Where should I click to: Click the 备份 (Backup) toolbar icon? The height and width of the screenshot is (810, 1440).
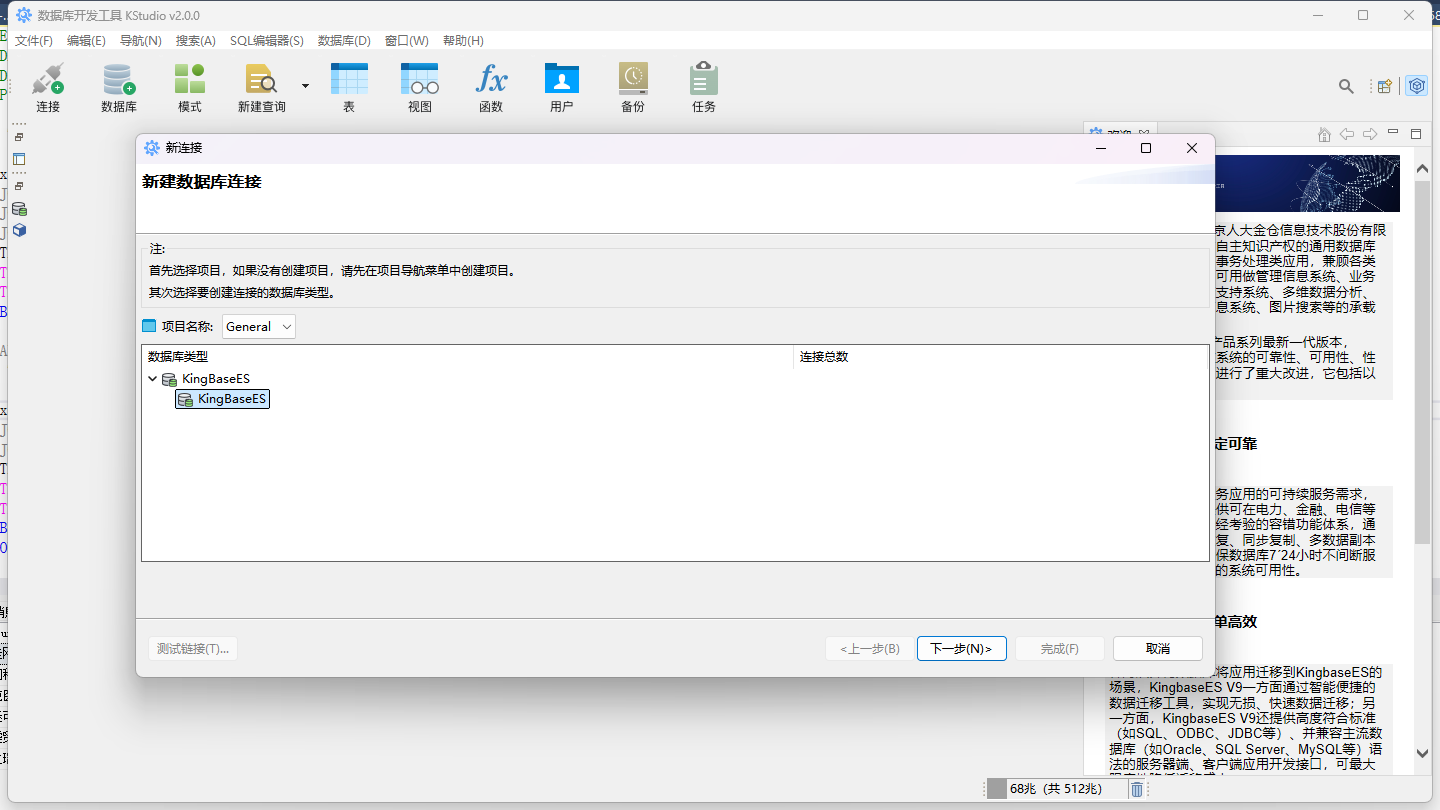click(632, 80)
